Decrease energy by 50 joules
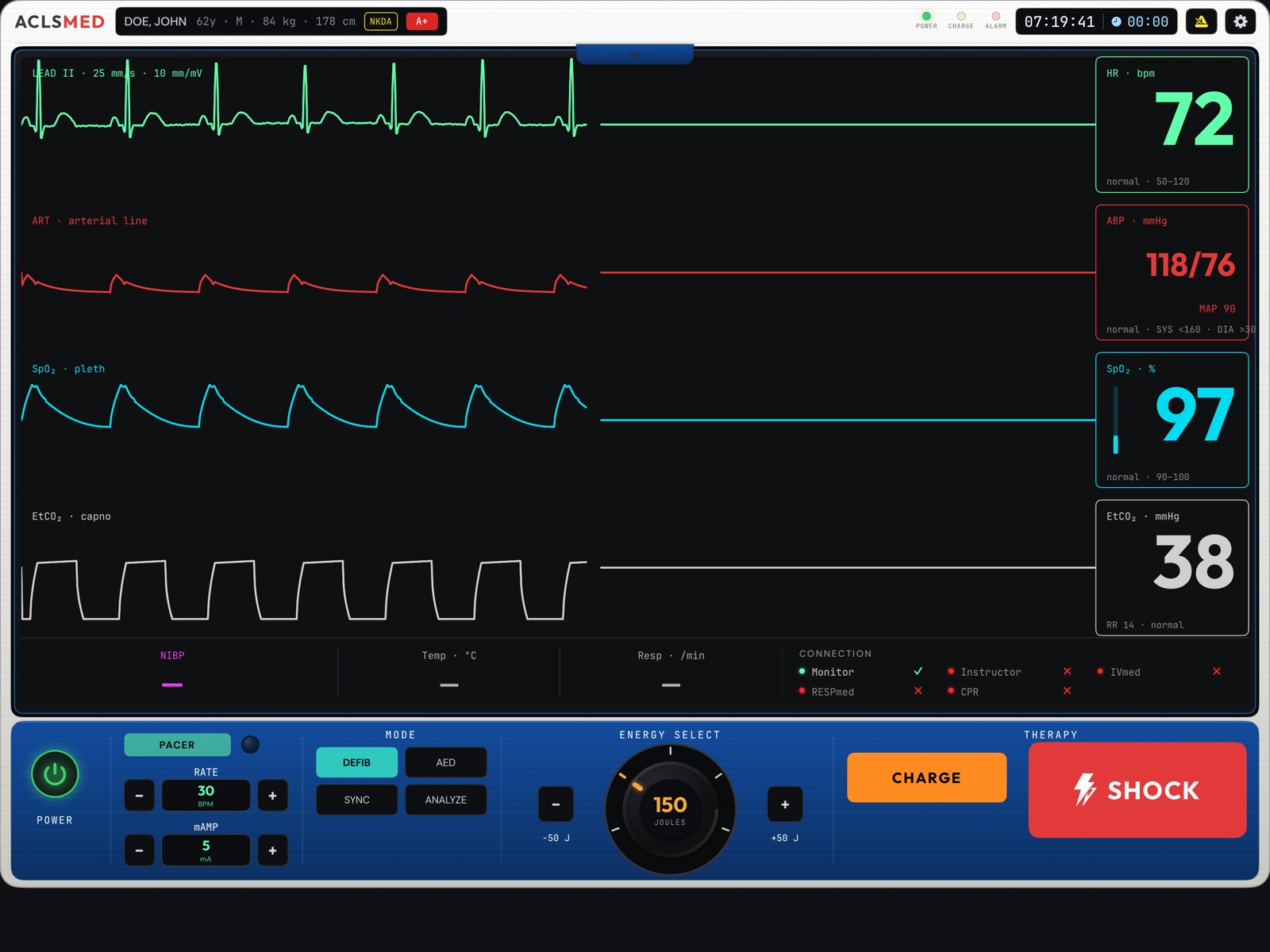1270x952 pixels. 556,804
